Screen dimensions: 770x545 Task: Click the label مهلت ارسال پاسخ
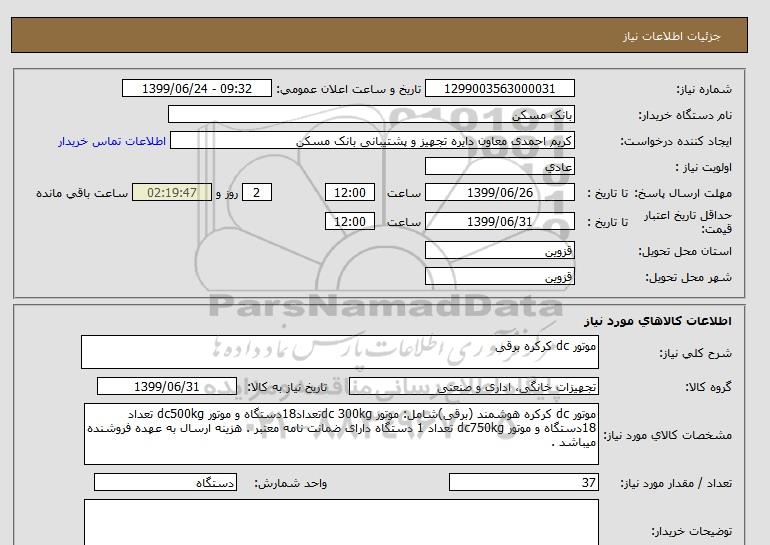683,193
